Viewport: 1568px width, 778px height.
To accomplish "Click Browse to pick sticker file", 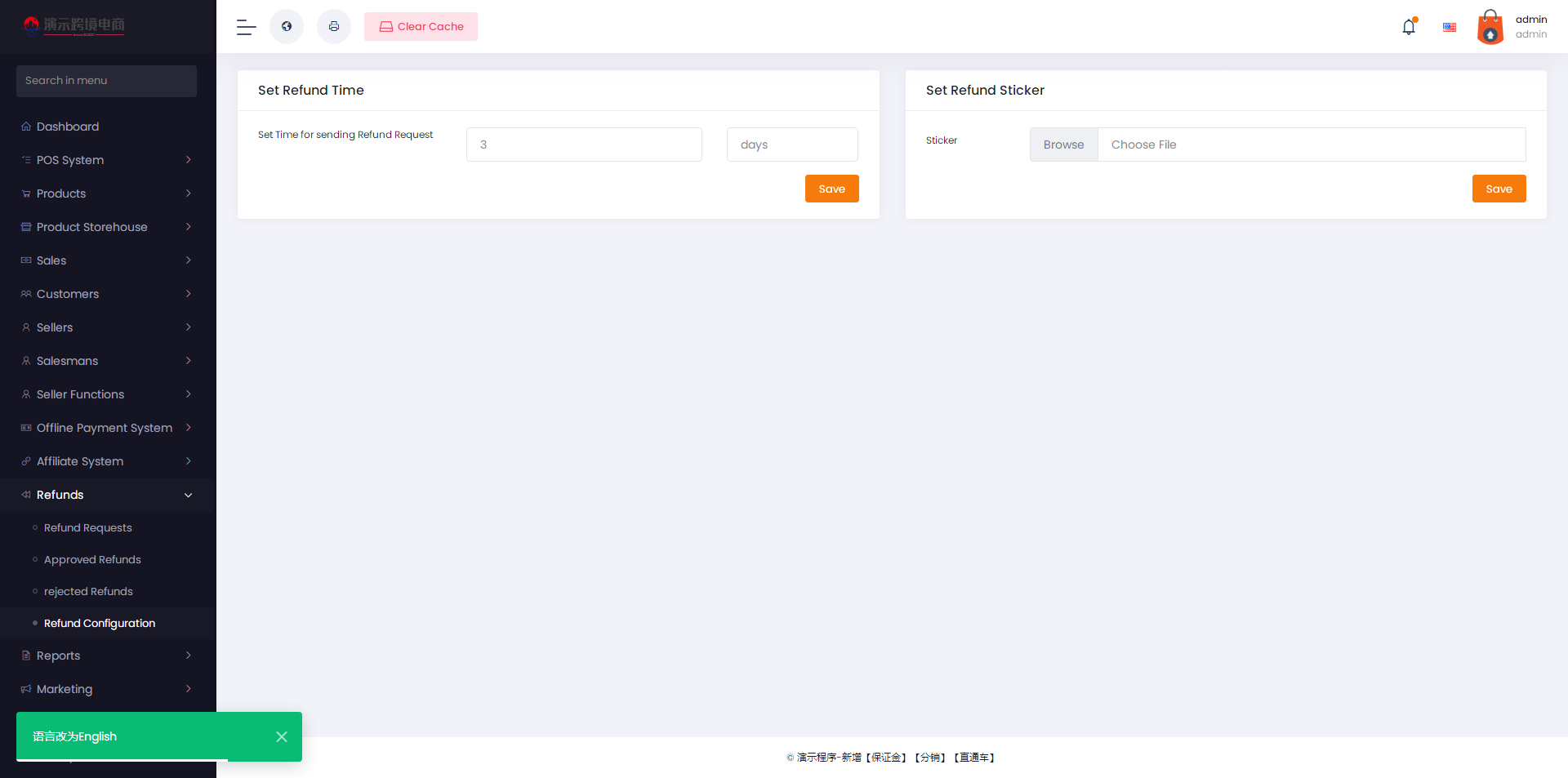I will pyautogui.click(x=1064, y=144).
